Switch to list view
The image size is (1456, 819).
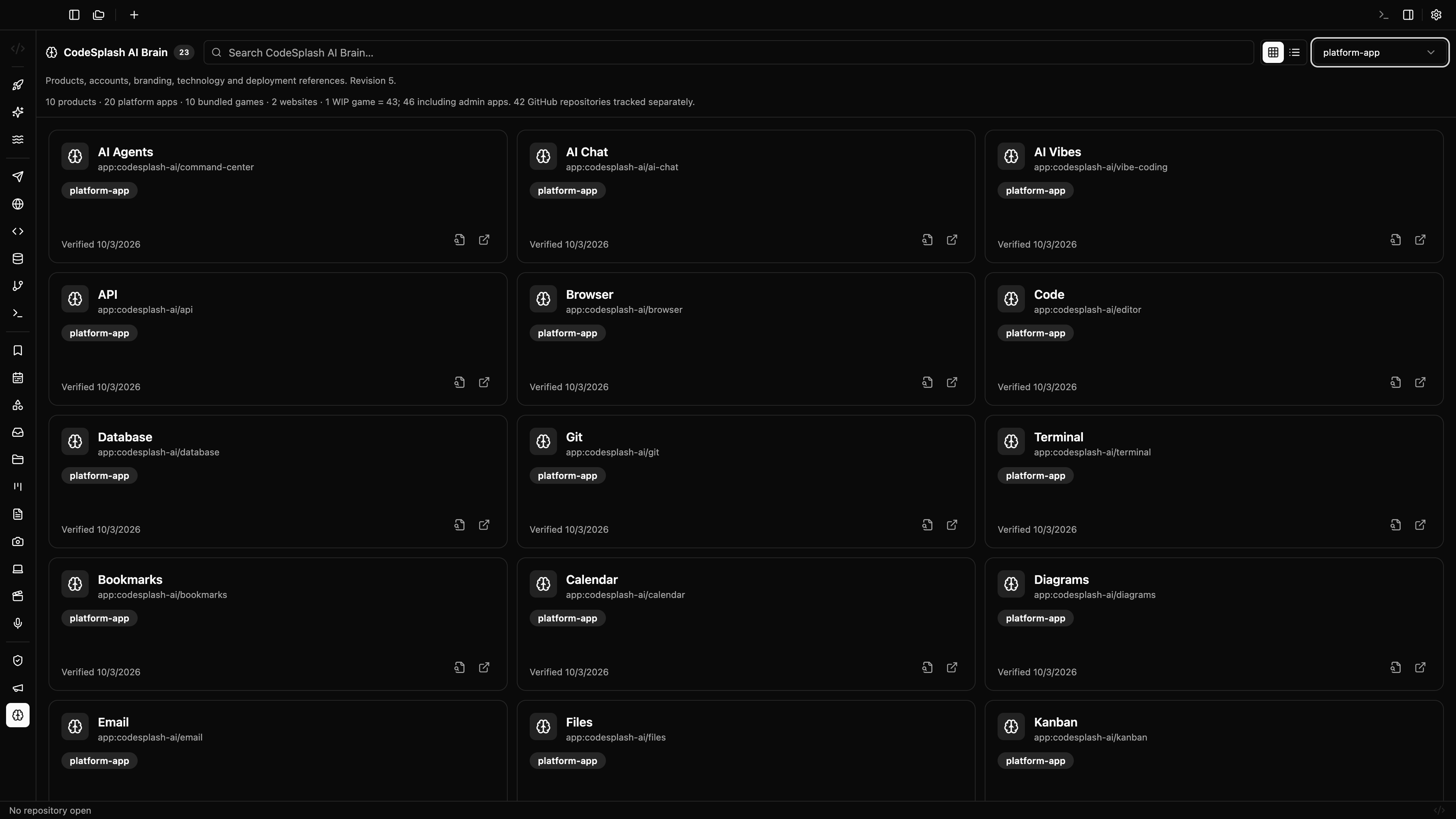[1294, 53]
